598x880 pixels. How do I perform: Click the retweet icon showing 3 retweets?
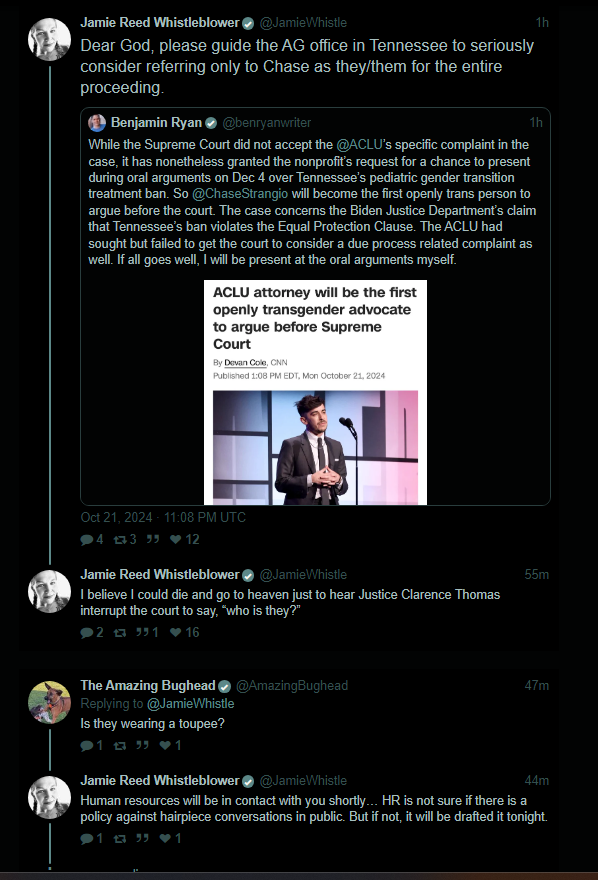(x=120, y=540)
